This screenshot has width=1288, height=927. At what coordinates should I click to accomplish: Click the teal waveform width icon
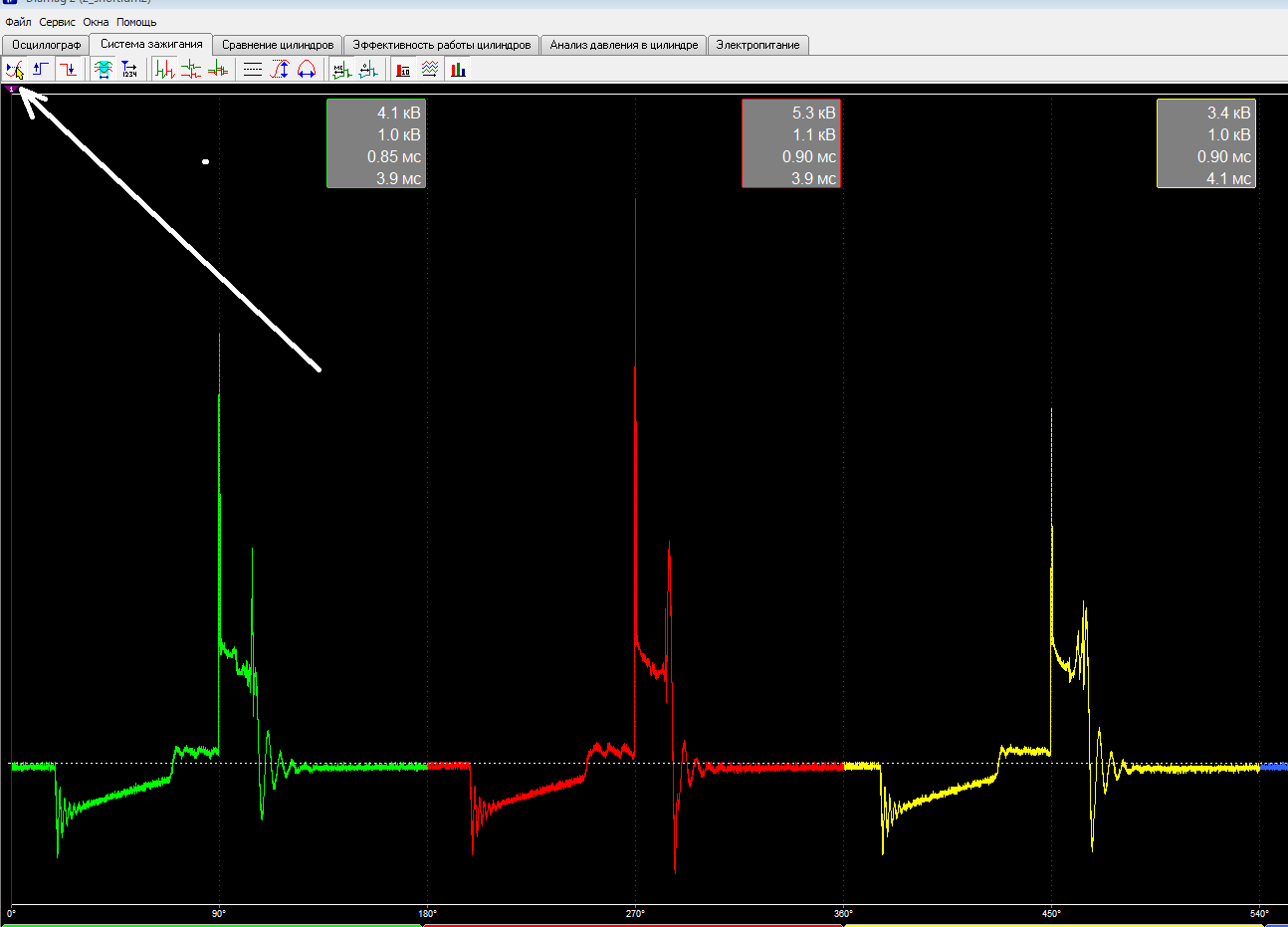tap(104, 70)
